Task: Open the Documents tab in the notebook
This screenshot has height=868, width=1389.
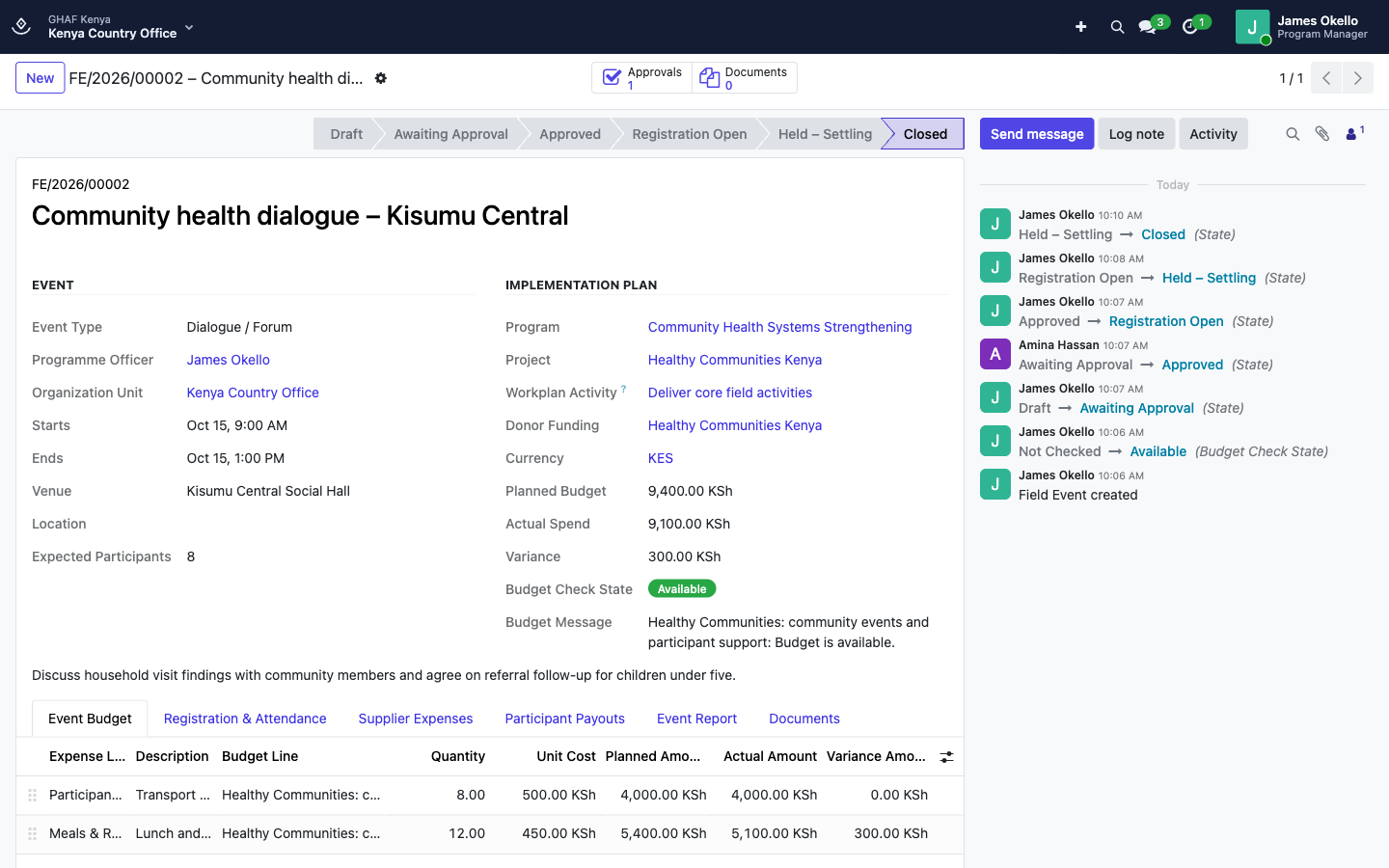Action: (x=804, y=719)
